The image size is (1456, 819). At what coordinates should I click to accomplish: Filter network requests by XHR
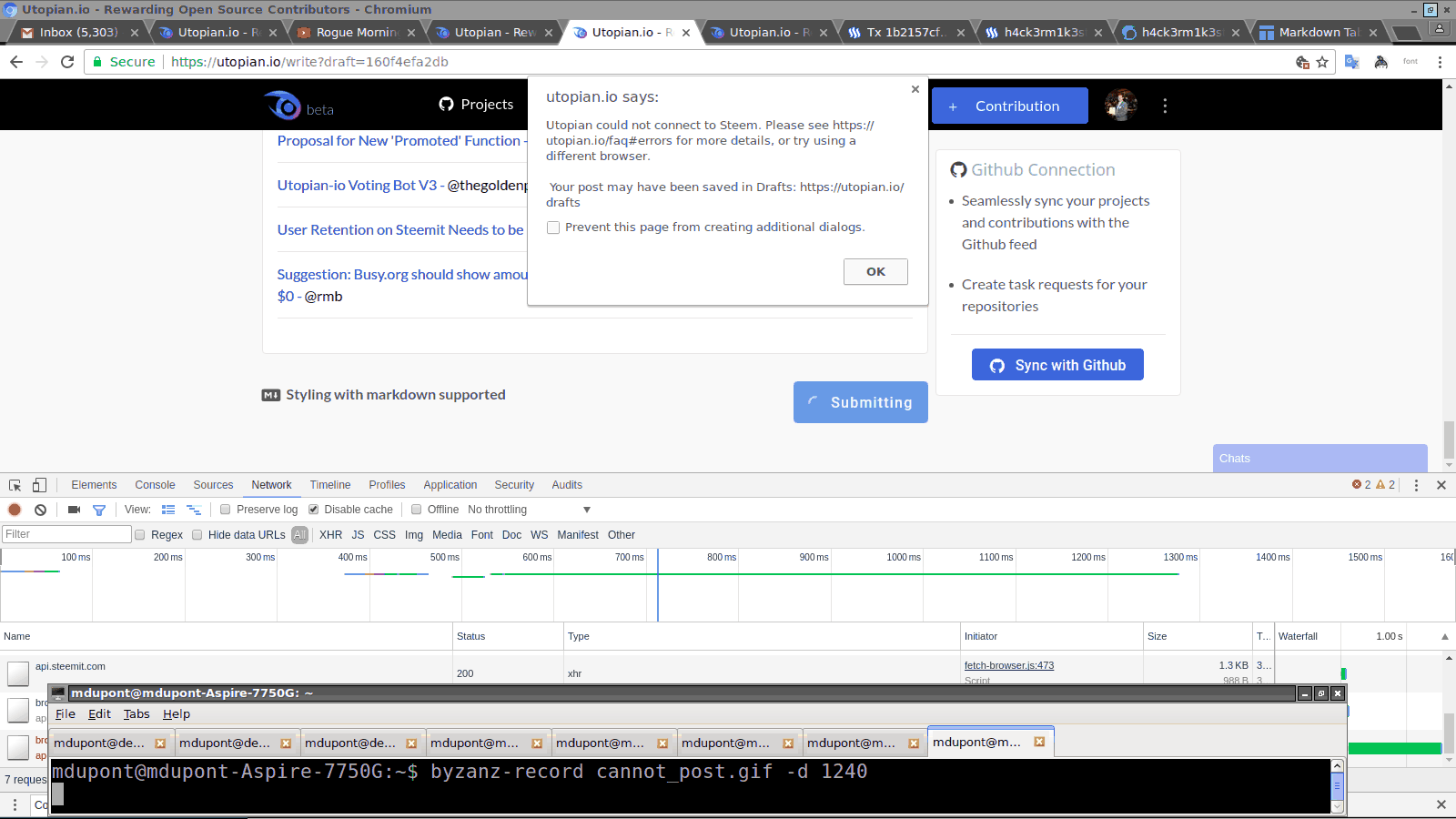click(x=331, y=535)
